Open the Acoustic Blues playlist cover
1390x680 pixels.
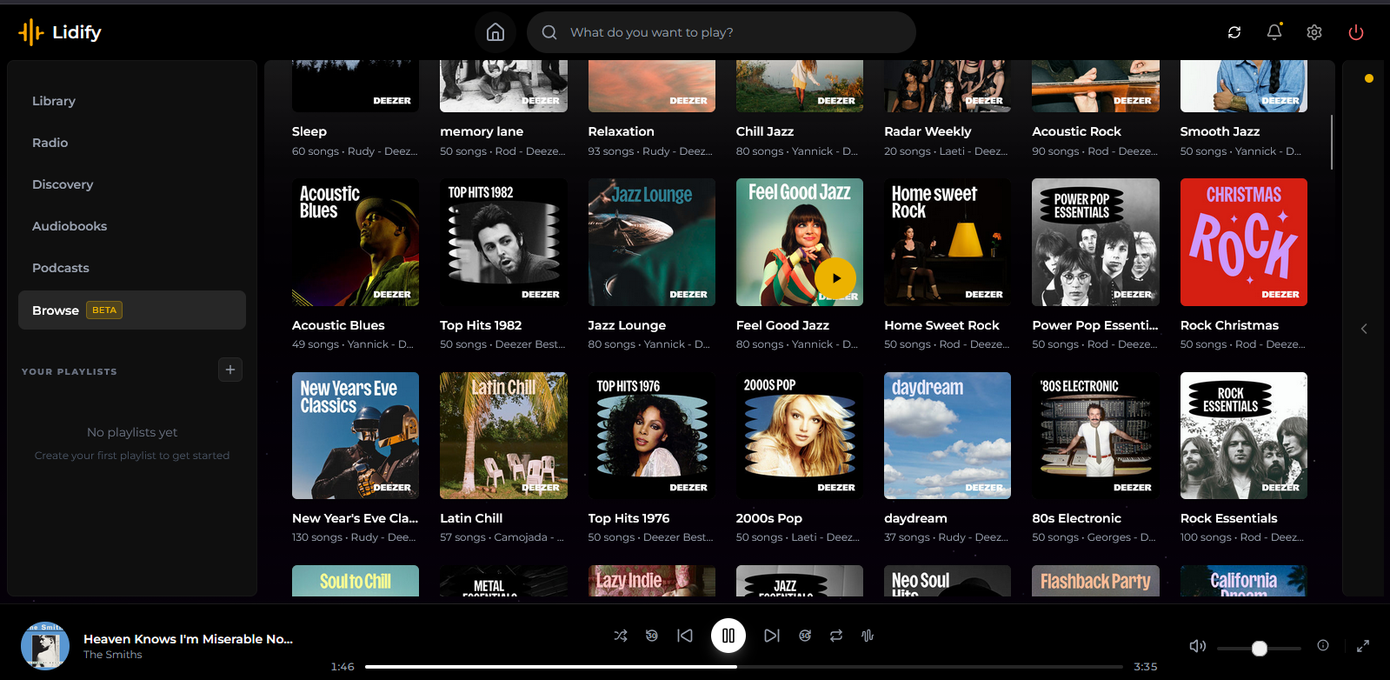(x=355, y=242)
